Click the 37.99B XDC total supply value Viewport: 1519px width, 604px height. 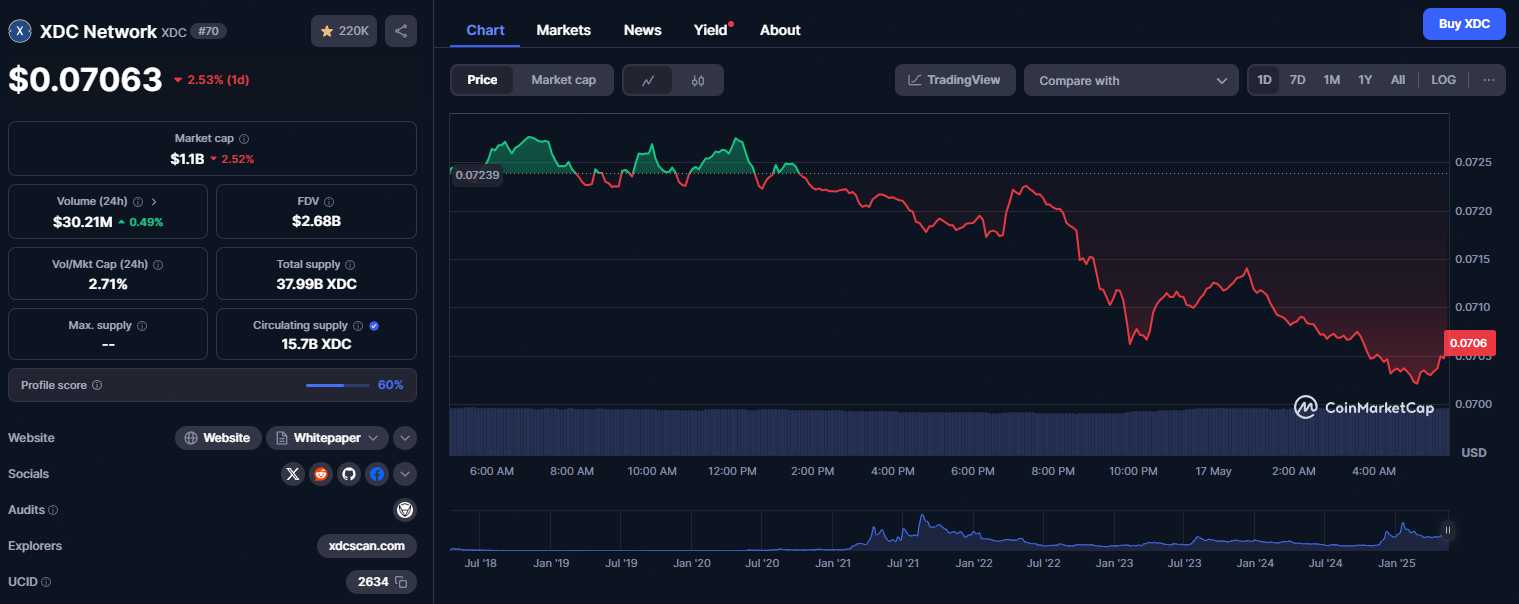tap(316, 284)
